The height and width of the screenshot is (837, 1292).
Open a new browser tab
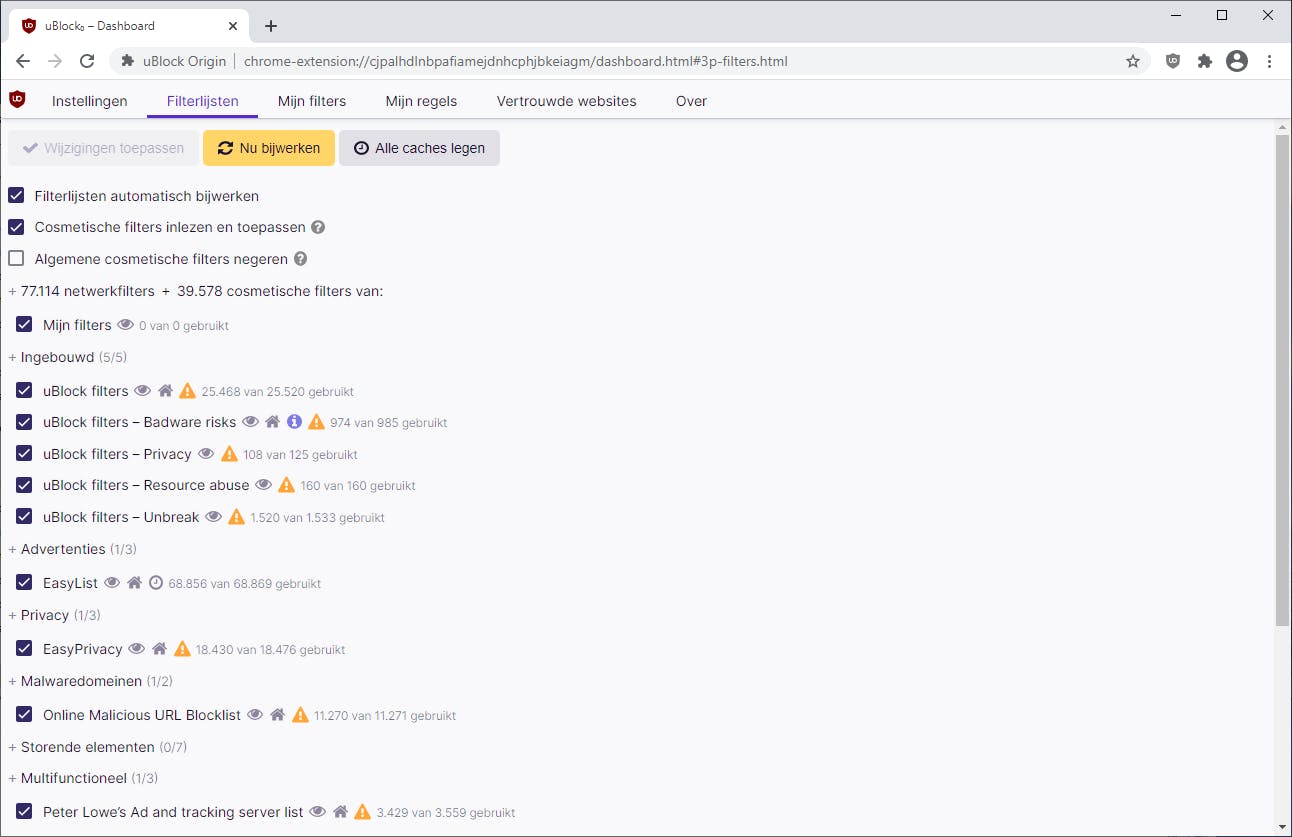tap(271, 26)
